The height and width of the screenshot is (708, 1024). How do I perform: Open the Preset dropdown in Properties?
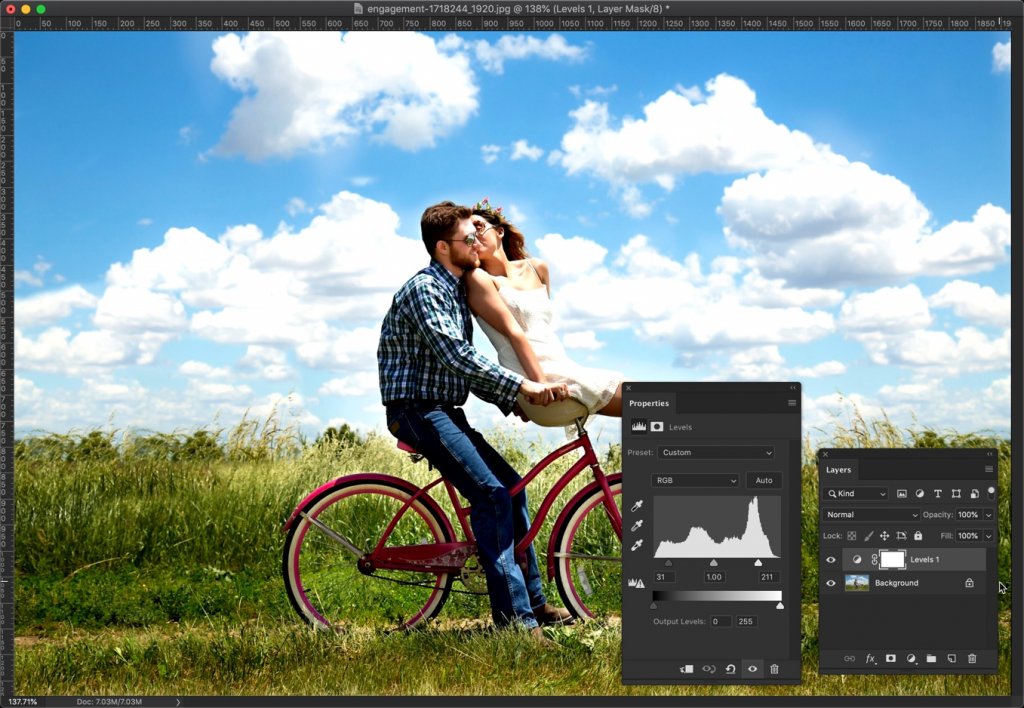[x=715, y=452]
